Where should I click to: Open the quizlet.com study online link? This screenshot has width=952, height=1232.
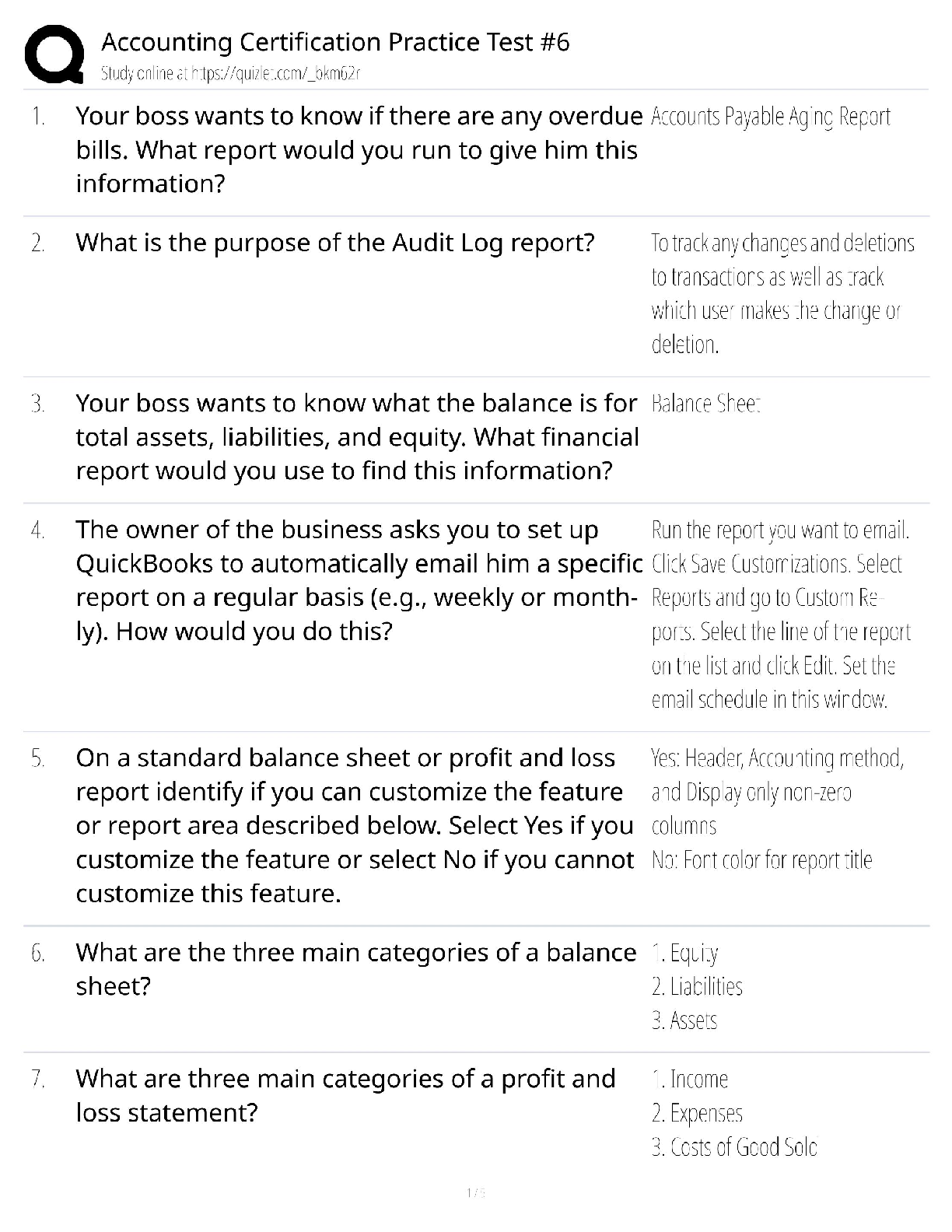point(230,74)
